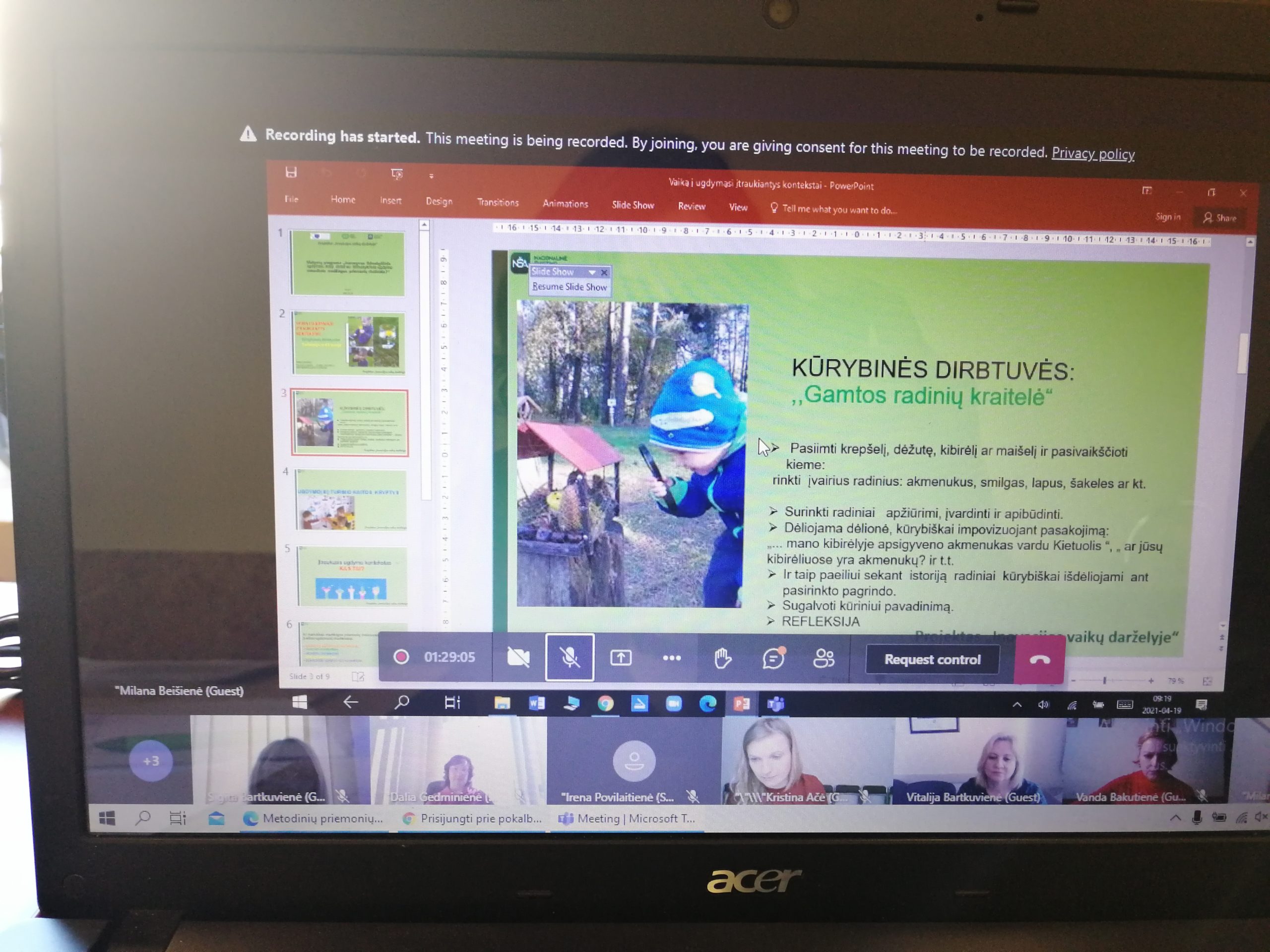Click the share content tray icon

[621, 657]
